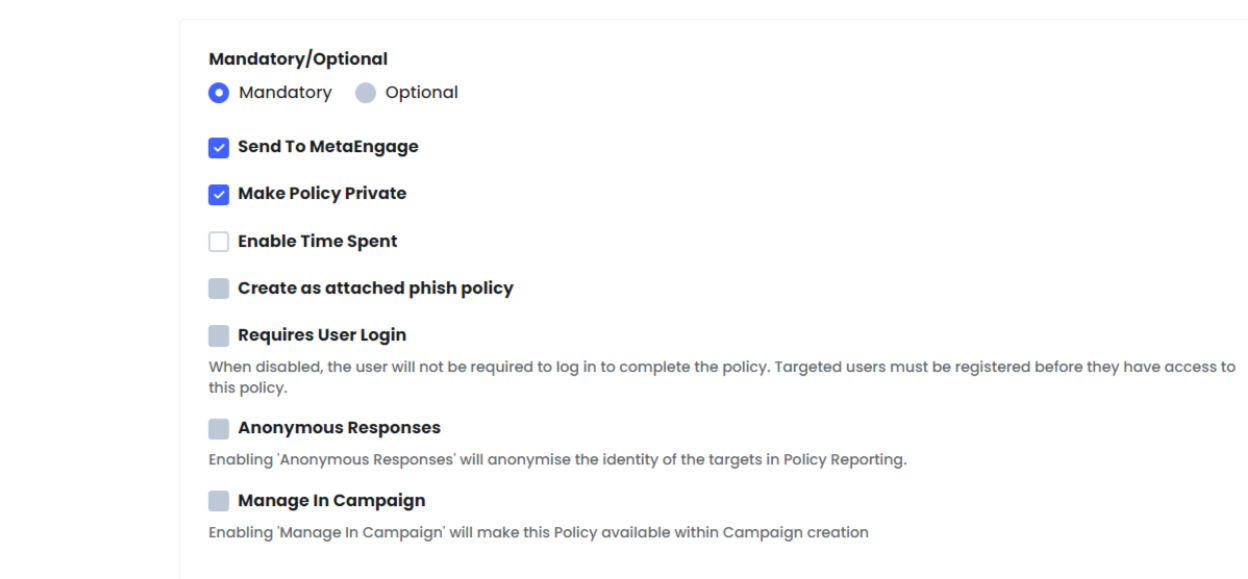Check the Manage In Campaign checkbox
The height and width of the screenshot is (579, 1248).
219,501
